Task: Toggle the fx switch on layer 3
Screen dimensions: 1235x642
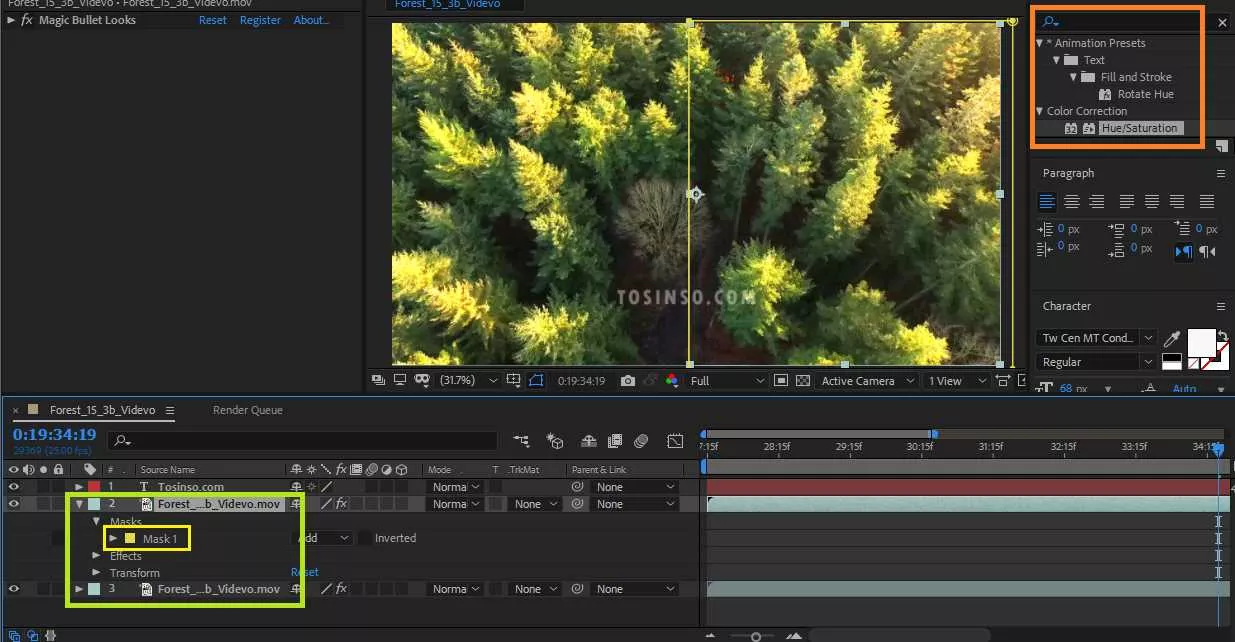Action: (x=341, y=589)
